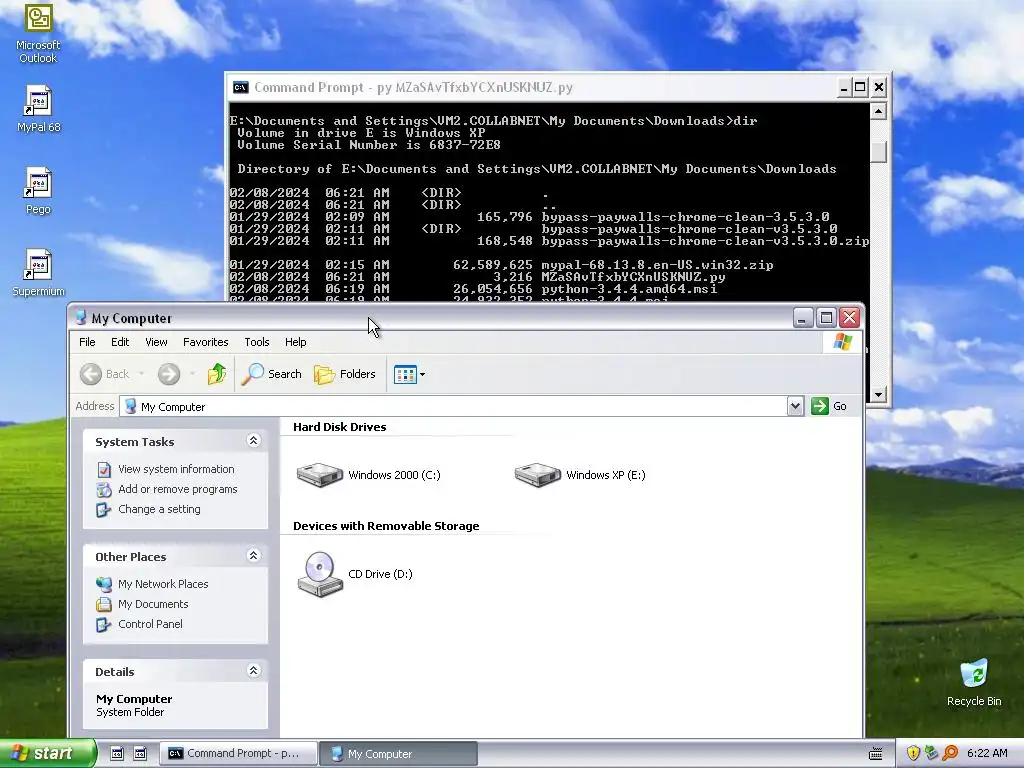Collapse the System Tasks panel

click(253, 441)
